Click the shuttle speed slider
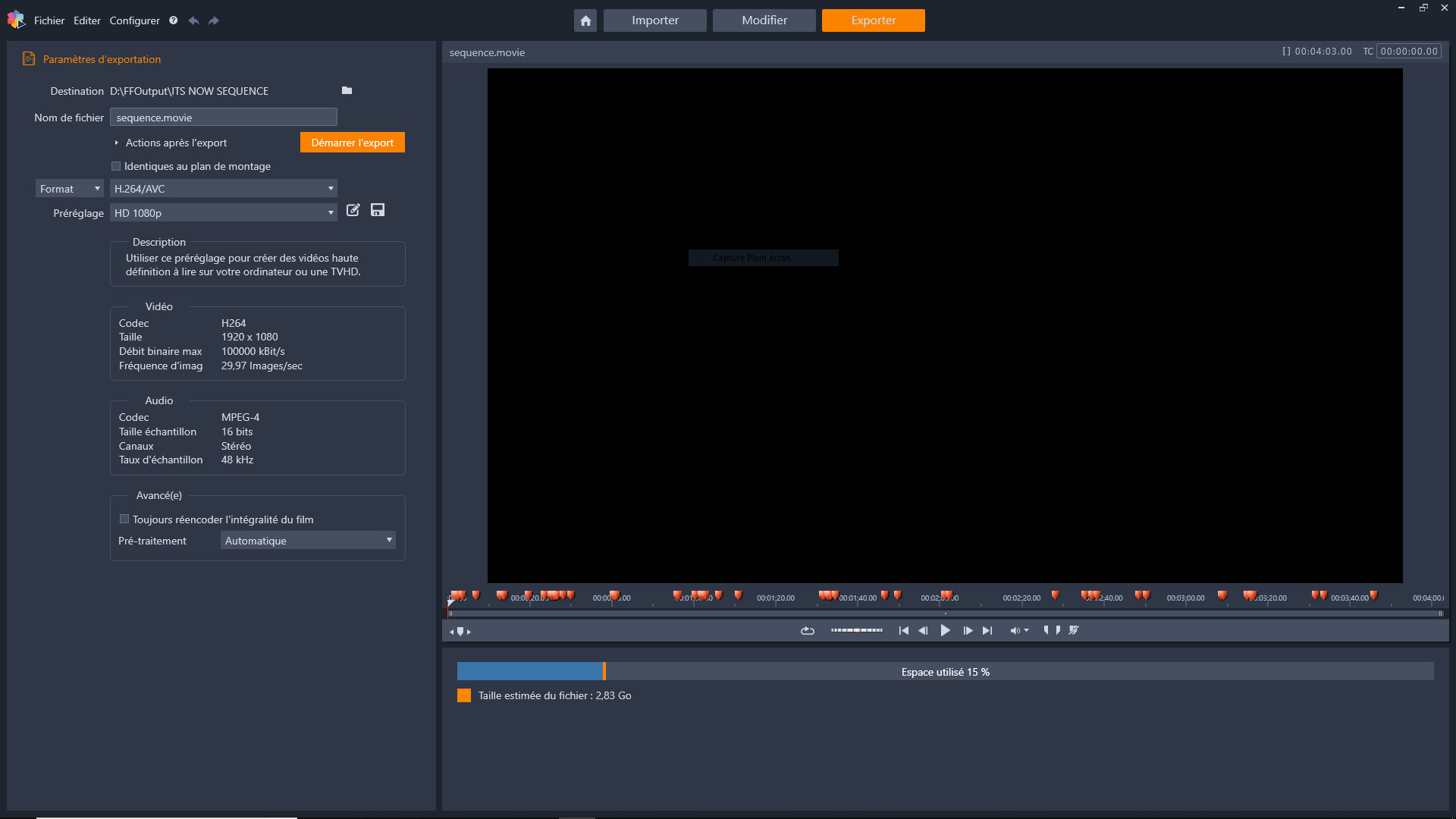This screenshot has height=819, width=1456. 856,631
